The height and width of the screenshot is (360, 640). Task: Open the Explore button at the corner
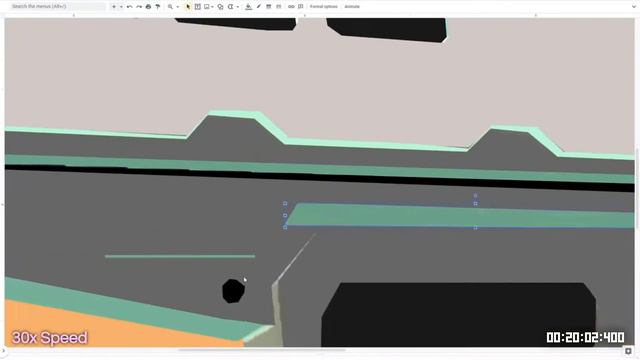[x=629, y=351]
